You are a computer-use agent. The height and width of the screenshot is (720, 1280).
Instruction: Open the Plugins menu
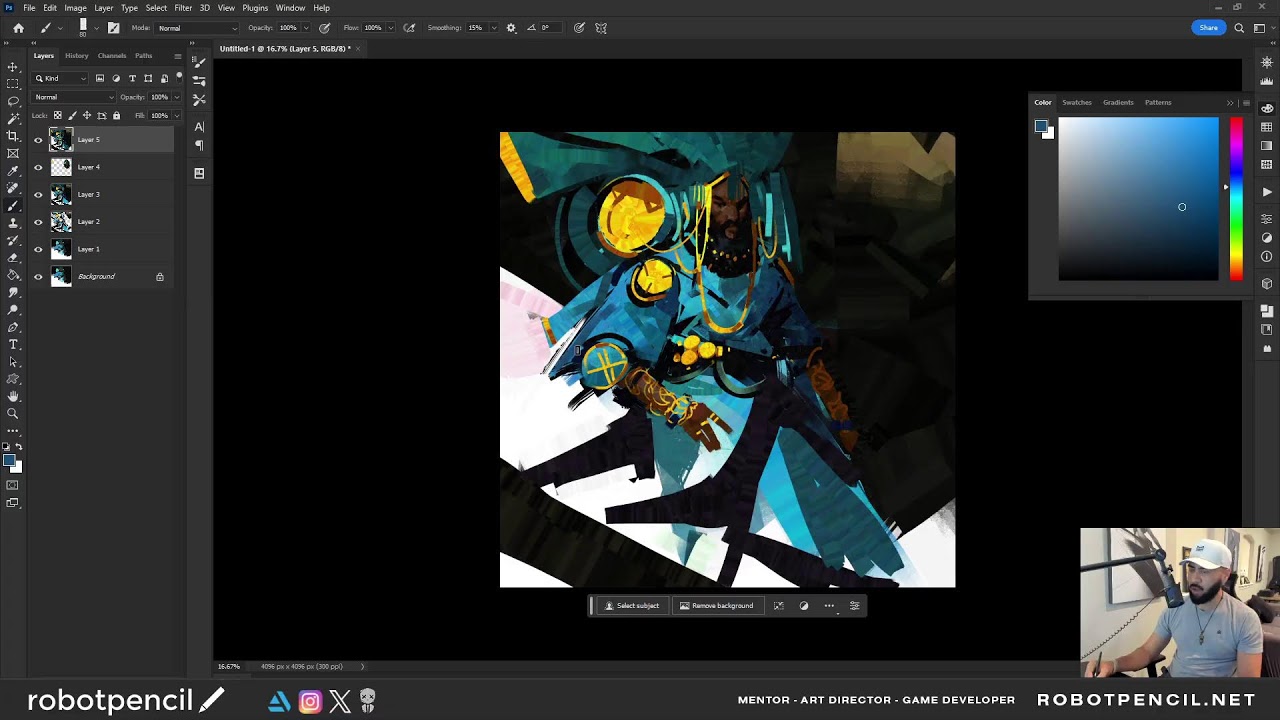pos(255,8)
